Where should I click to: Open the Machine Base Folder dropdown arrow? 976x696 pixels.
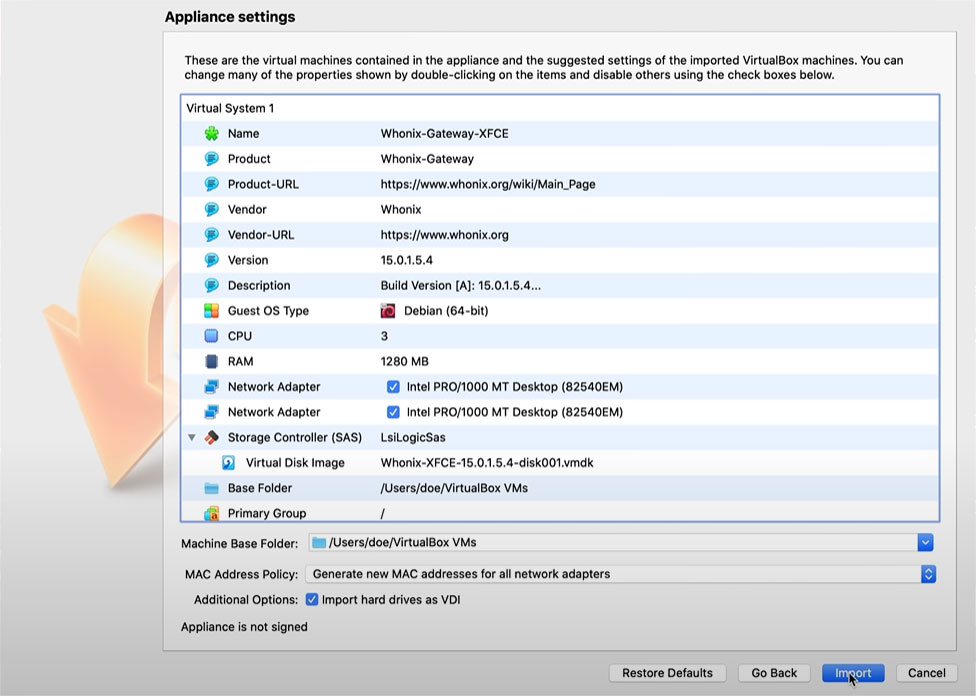tap(925, 542)
